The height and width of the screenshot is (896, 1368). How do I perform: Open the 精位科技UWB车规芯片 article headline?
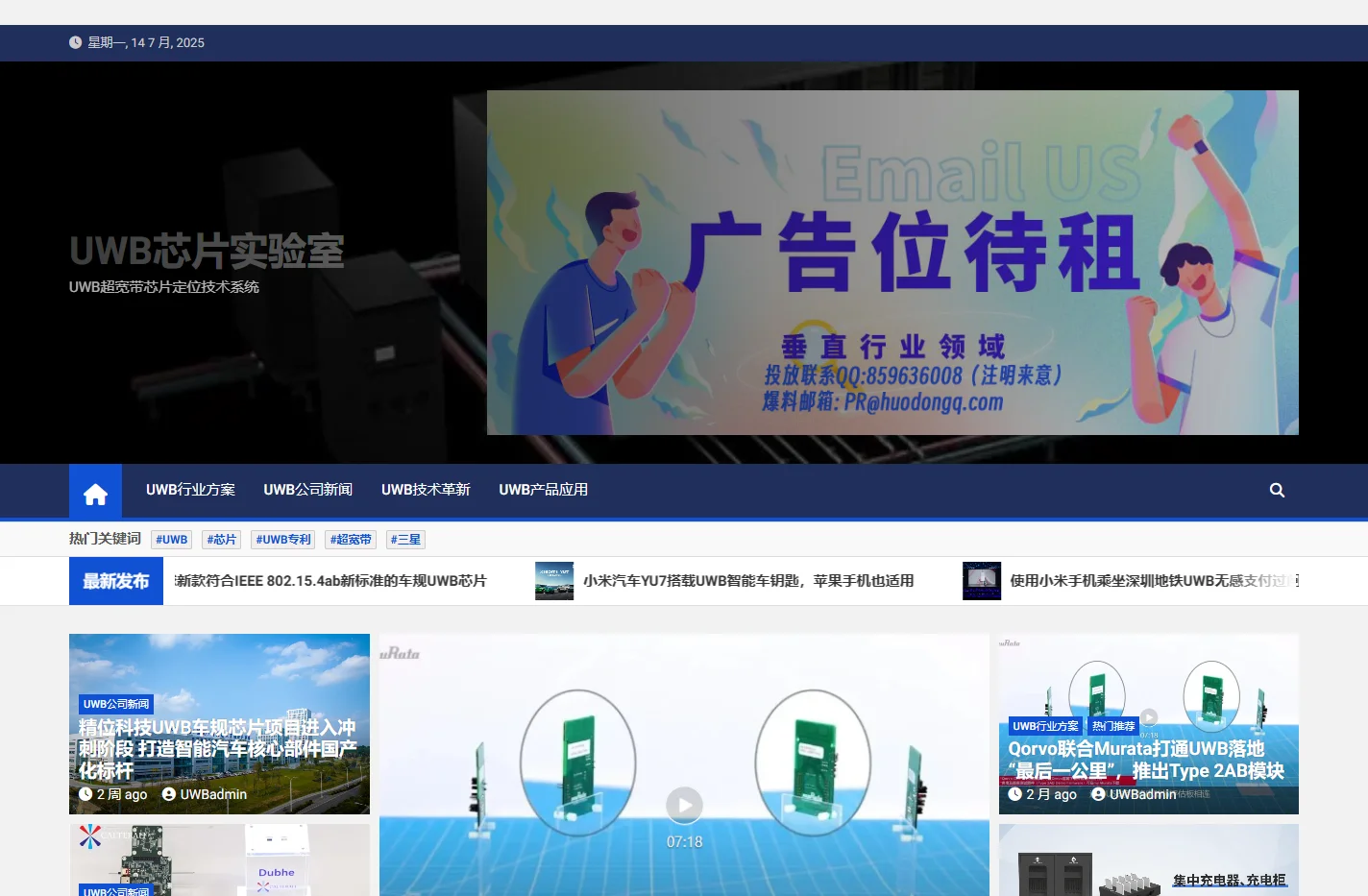click(218, 749)
